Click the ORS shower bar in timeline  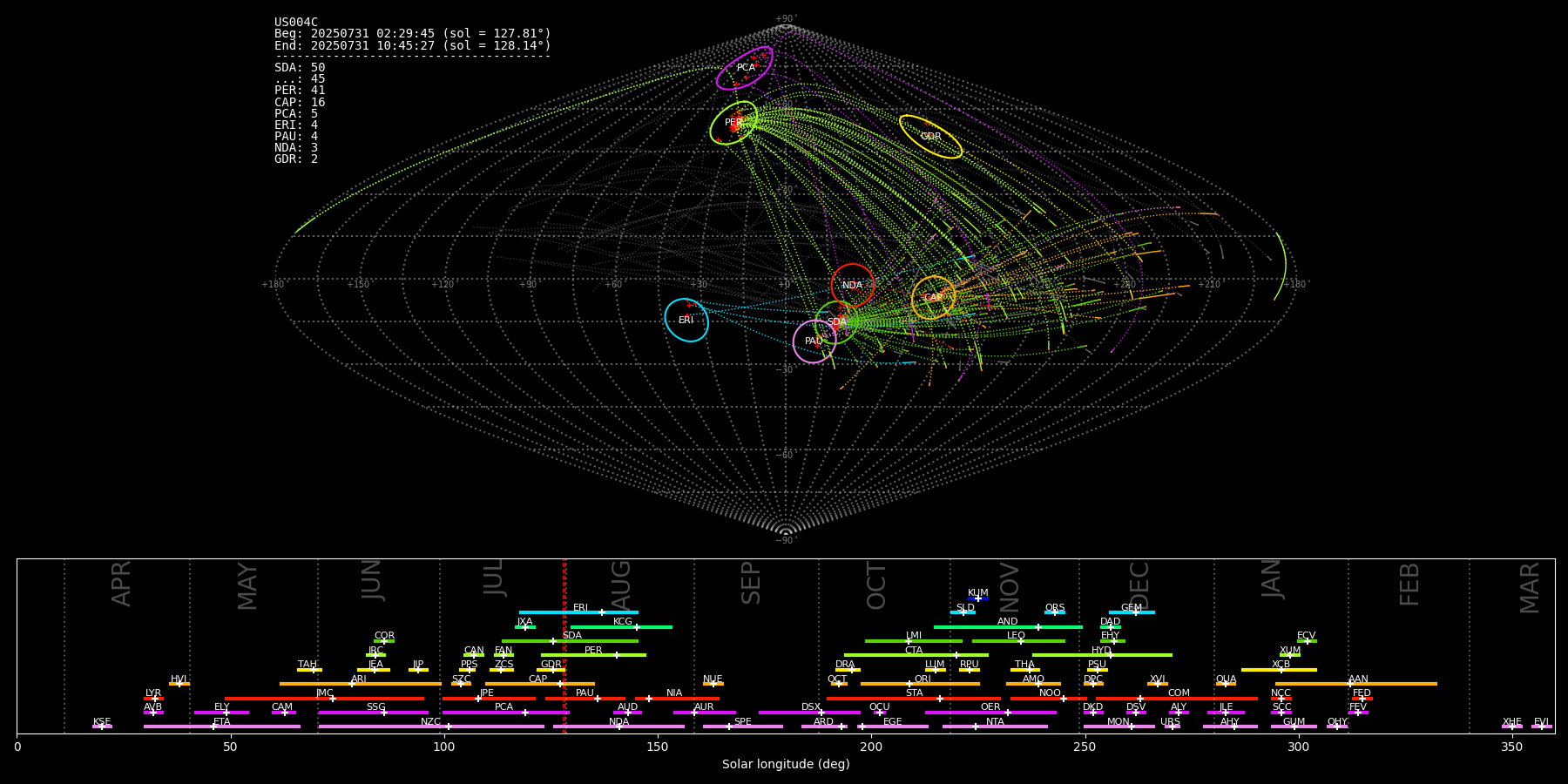1055,612
